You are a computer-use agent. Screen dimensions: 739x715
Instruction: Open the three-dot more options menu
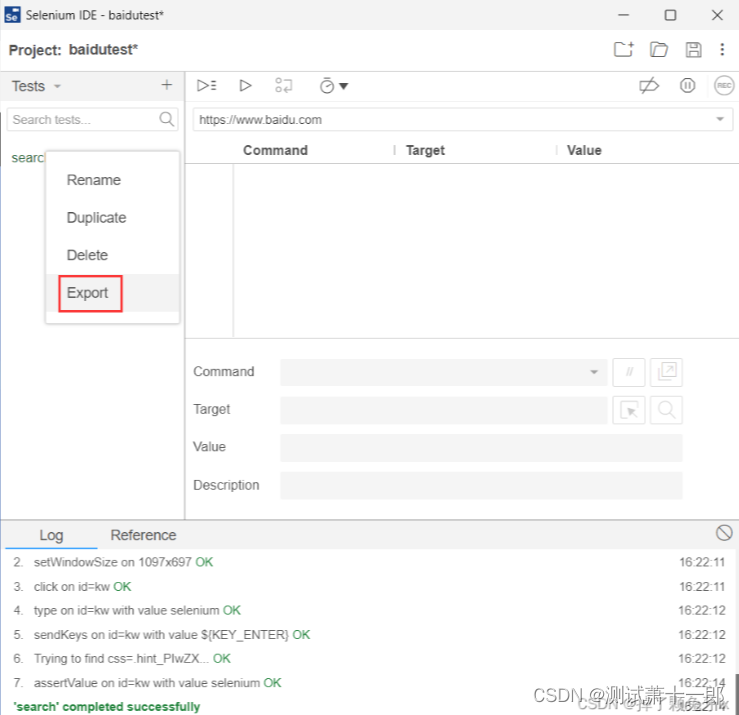click(722, 49)
